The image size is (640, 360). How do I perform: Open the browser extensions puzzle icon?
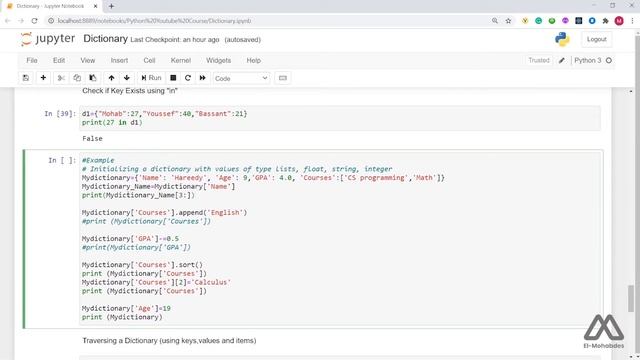point(605,21)
